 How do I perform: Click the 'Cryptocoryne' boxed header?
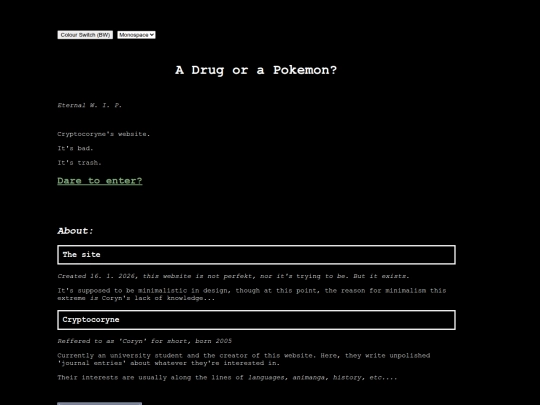tap(257, 320)
